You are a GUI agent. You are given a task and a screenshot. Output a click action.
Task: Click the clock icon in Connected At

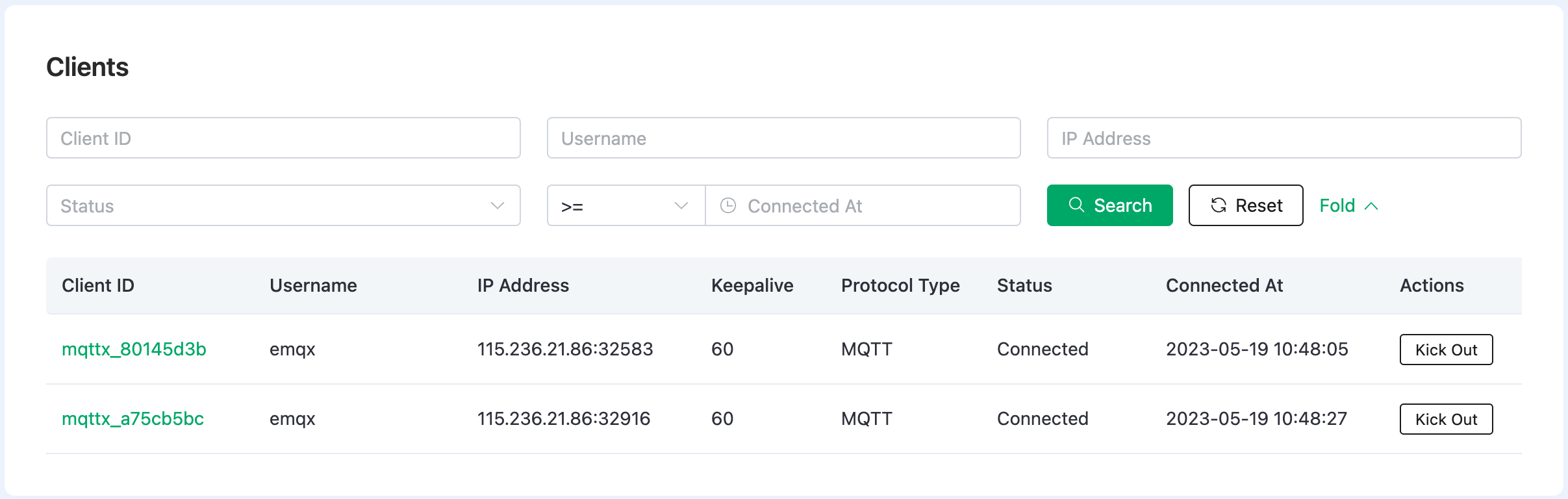[728, 205]
